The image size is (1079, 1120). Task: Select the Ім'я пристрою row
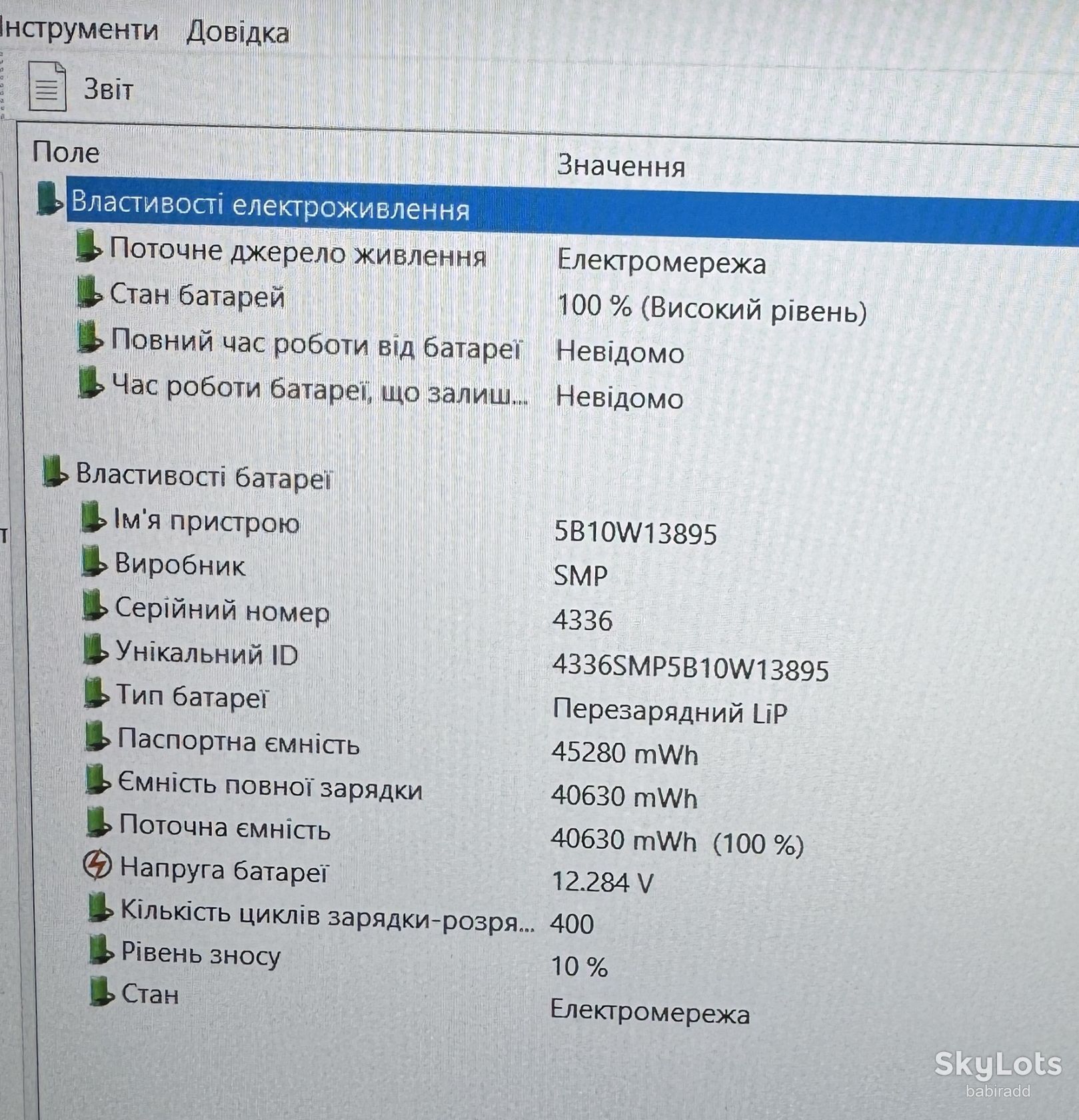click(x=207, y=521)
